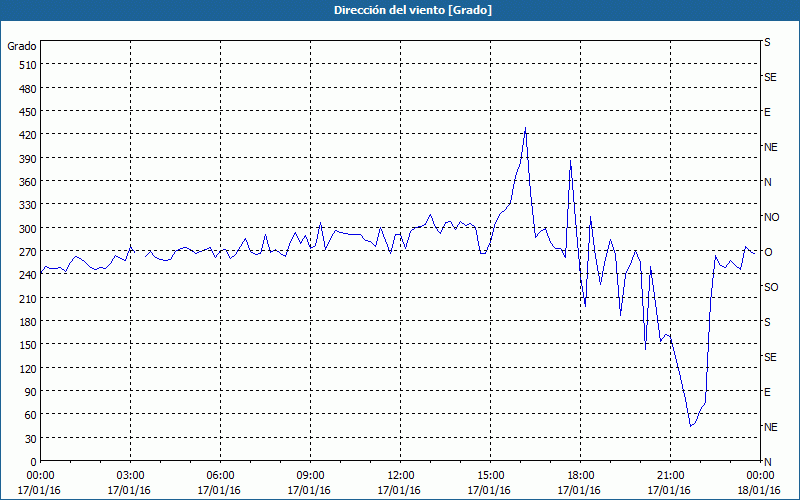800x500 pixels.
Task: Click the 'NO' compass label on right axis
Action: click(771, 217)
